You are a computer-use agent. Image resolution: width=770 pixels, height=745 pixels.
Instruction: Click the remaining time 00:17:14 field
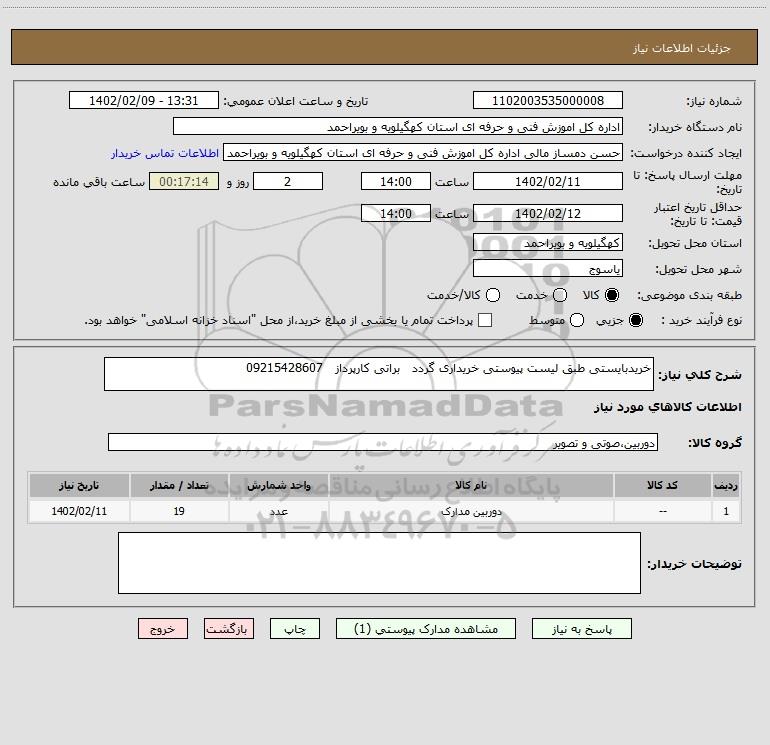click(x=184, y=181)
